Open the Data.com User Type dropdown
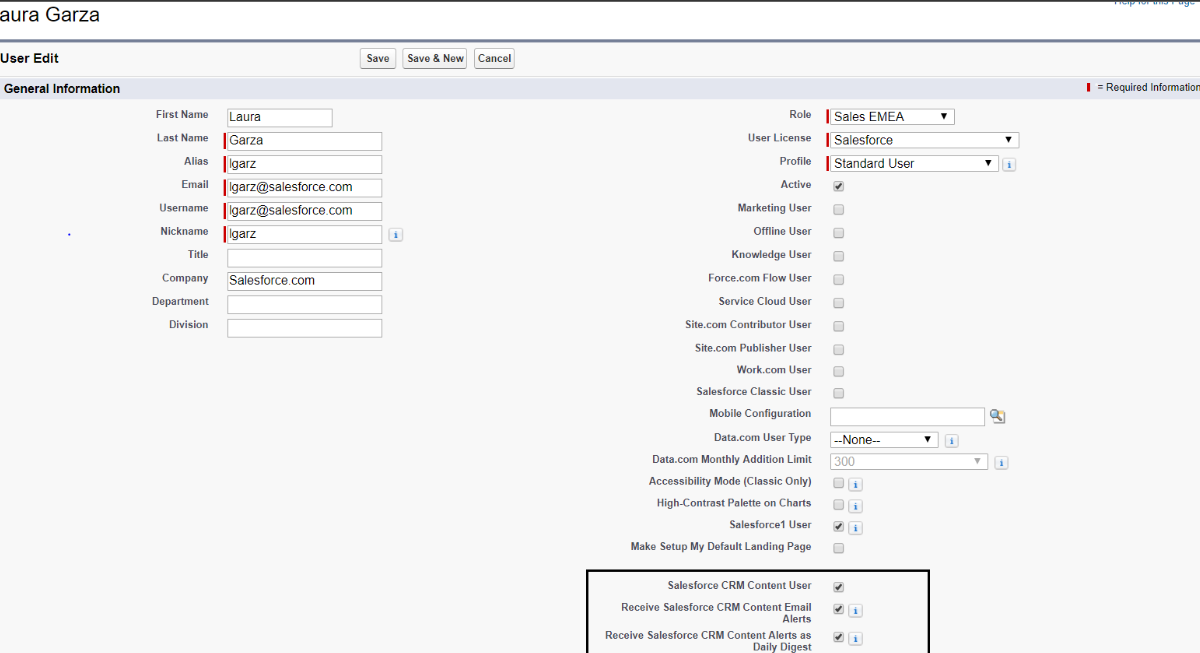This screenshot has height=653, width=1200. [883, 439]
